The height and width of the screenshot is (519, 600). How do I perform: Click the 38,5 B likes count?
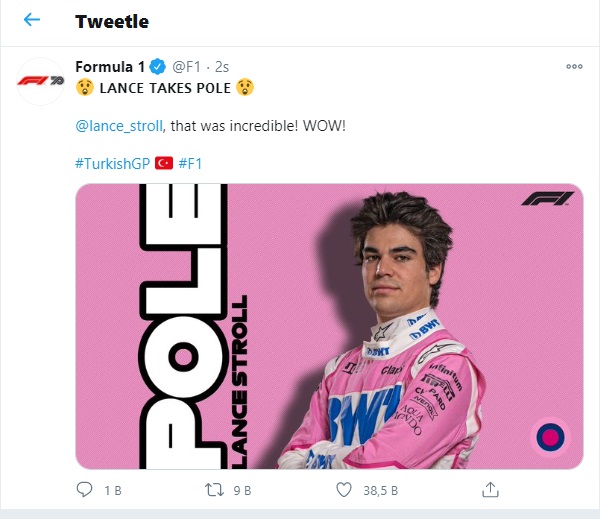381,490
